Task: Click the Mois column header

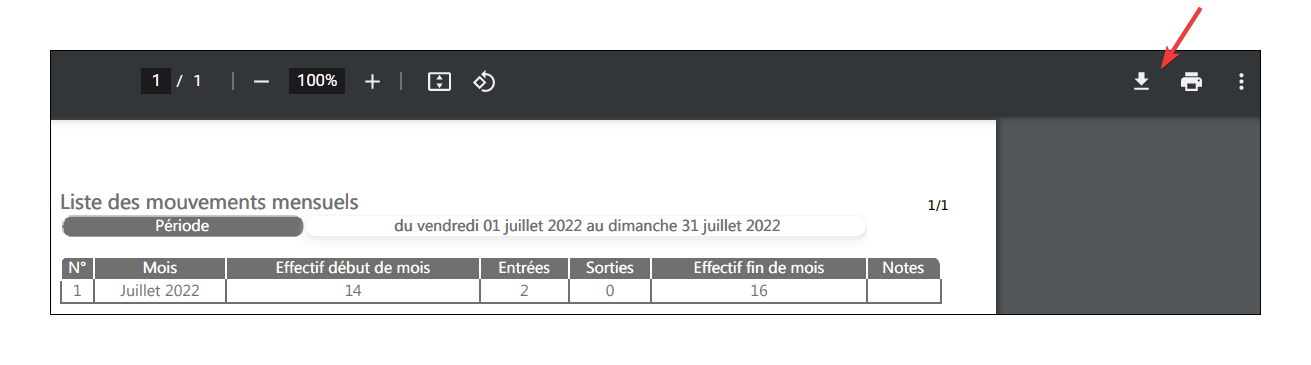Action: tap(160, 268)
